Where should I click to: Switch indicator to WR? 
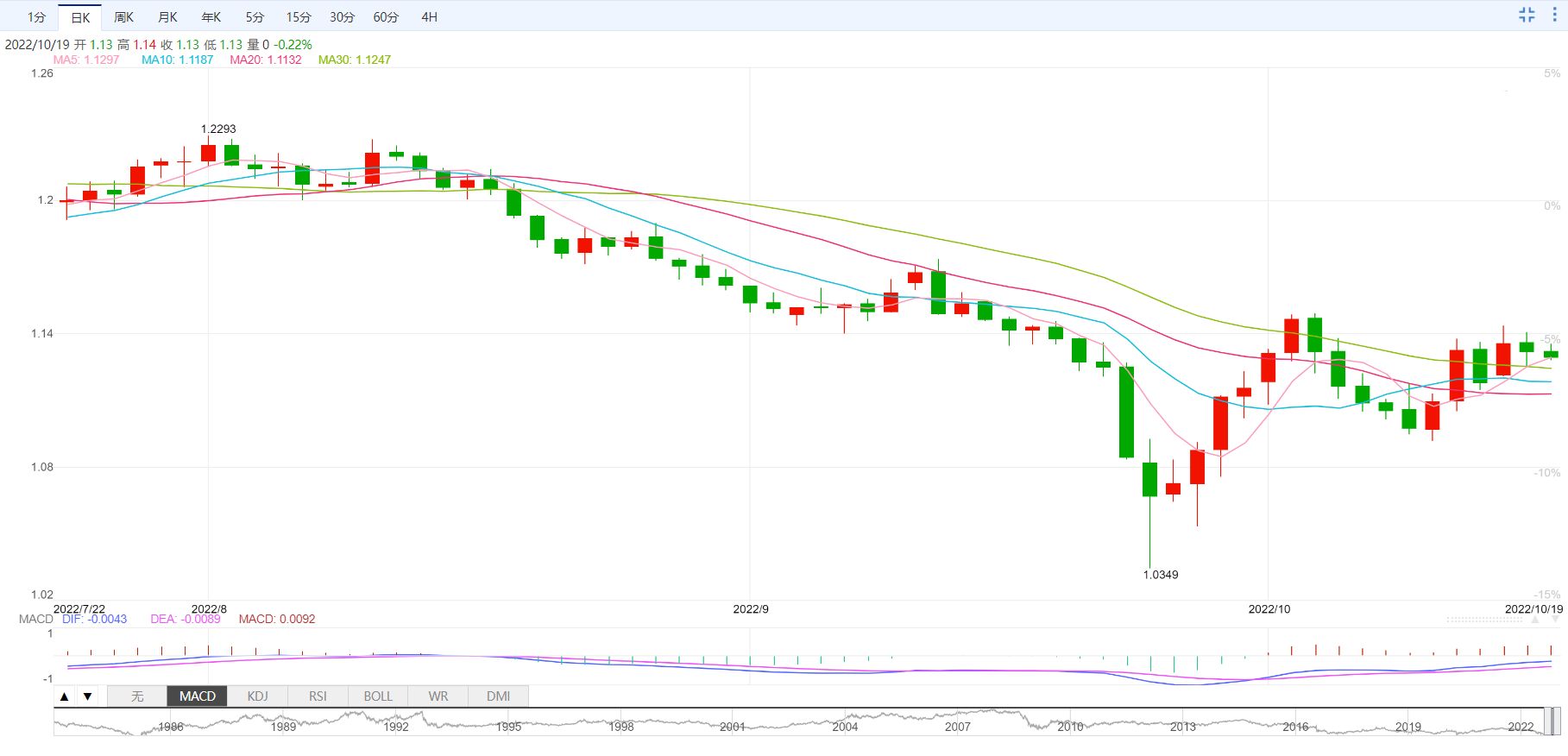click(438, 696)
